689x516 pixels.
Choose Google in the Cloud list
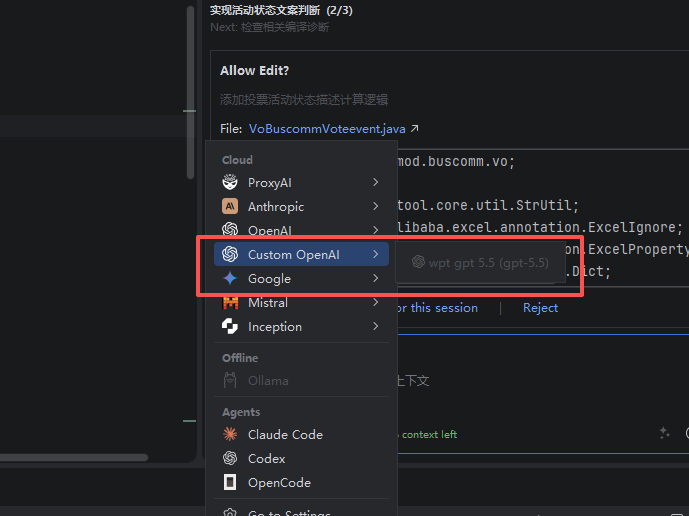click(301, 278)
